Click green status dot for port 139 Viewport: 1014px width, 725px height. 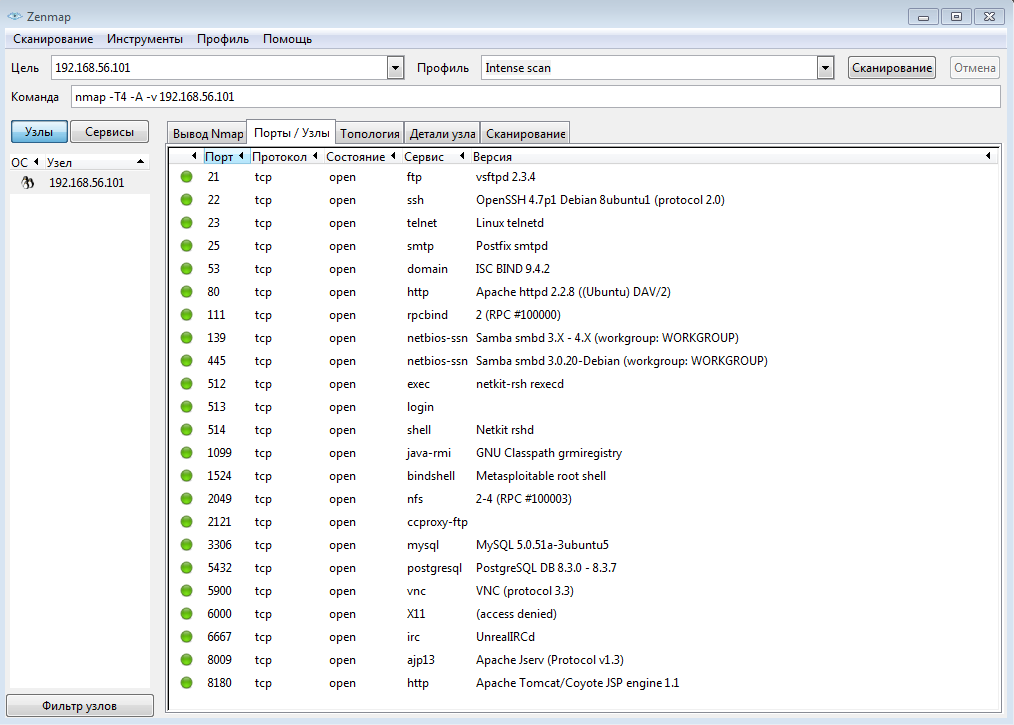(186, 338)
